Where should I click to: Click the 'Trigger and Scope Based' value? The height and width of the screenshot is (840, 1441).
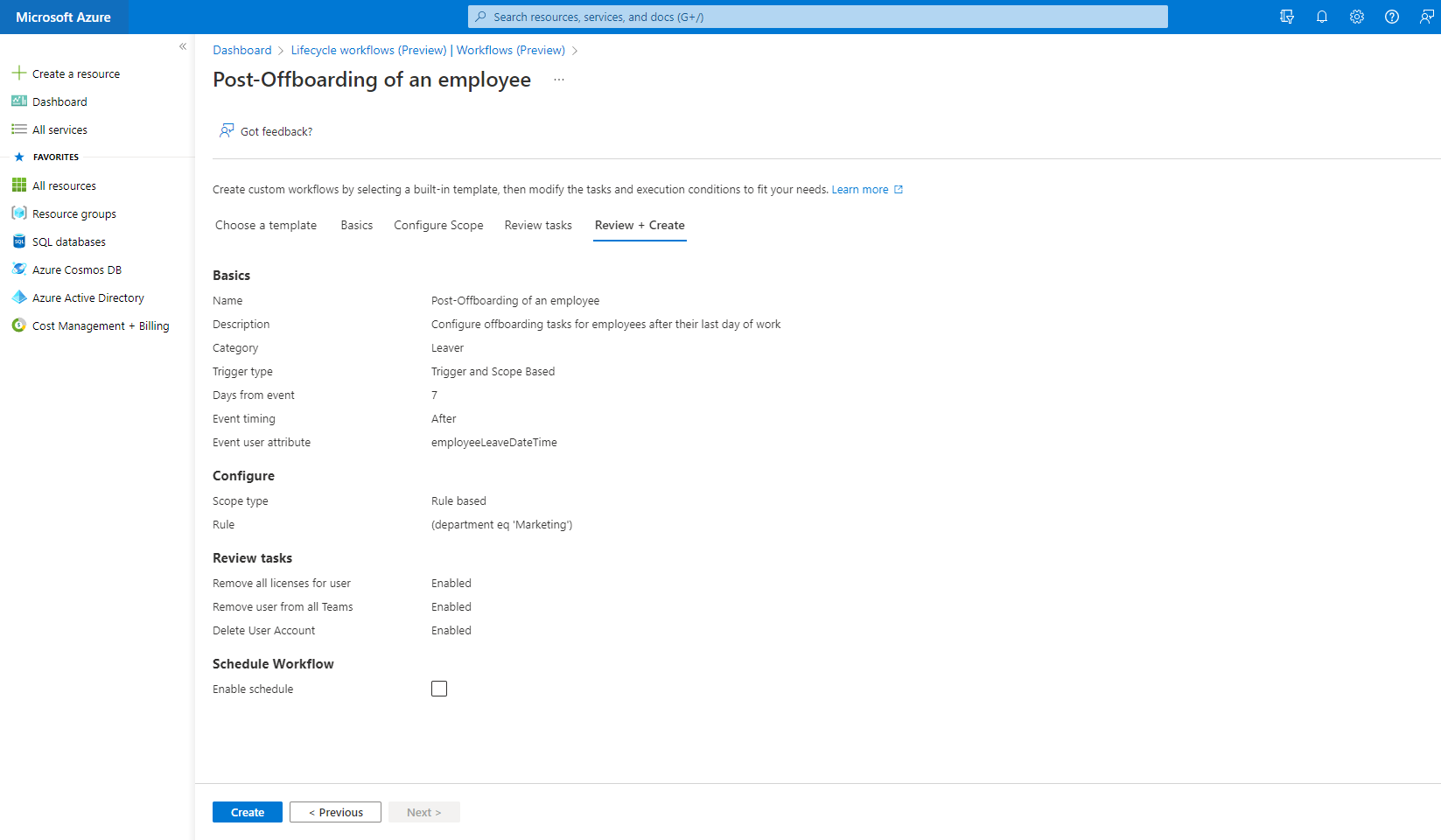[x=493, y=372]
